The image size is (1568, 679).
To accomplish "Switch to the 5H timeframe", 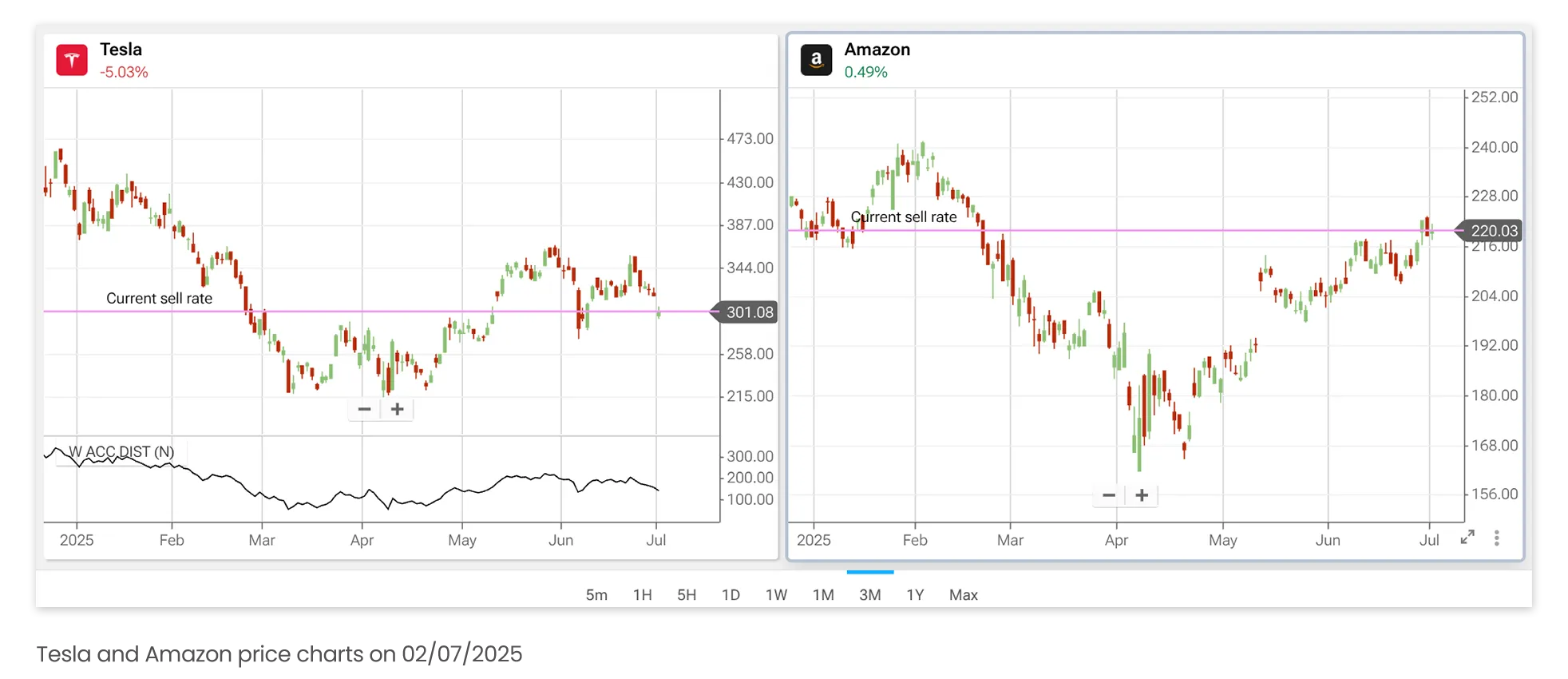I will coord(687,594).
